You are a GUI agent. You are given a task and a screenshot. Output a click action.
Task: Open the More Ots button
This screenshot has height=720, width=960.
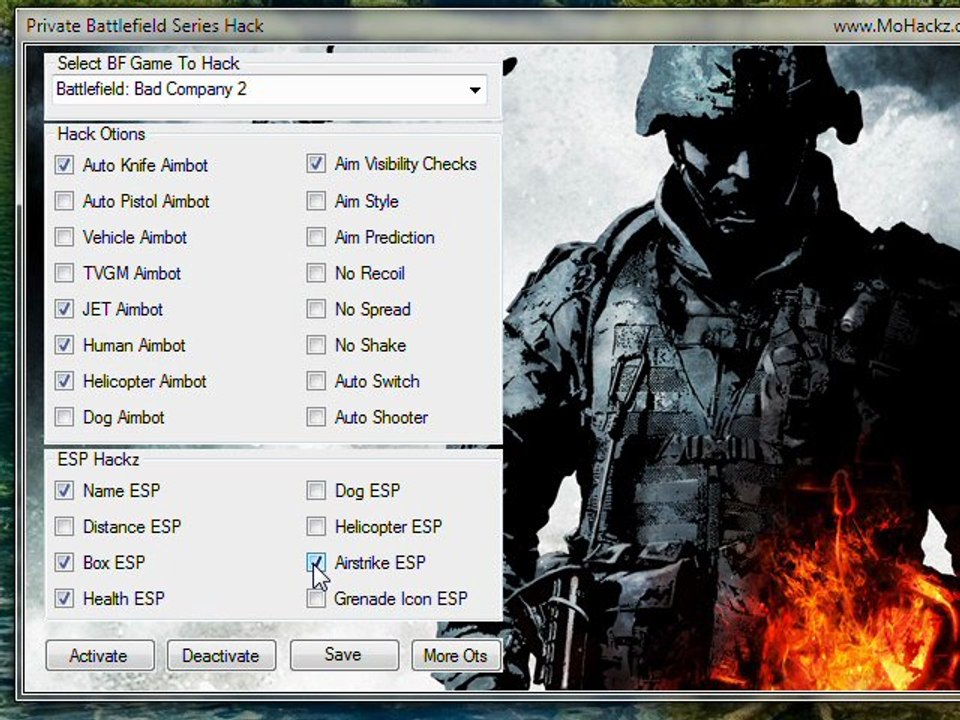[456, 656]
